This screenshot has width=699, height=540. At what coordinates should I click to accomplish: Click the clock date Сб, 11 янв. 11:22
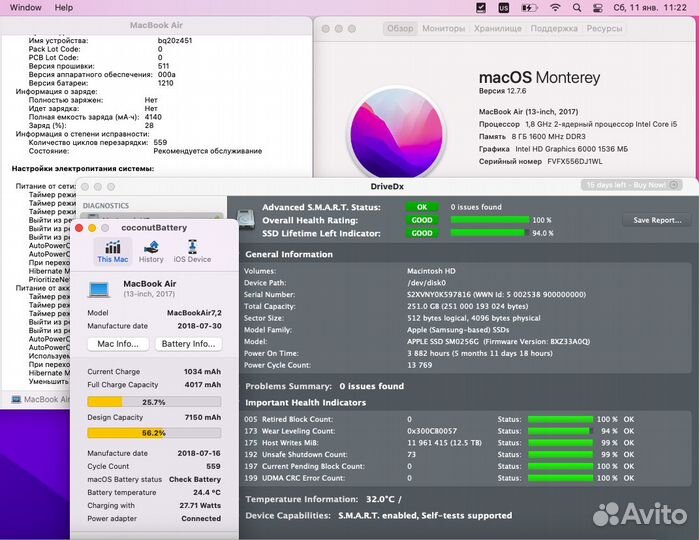(x=650, y=8)
